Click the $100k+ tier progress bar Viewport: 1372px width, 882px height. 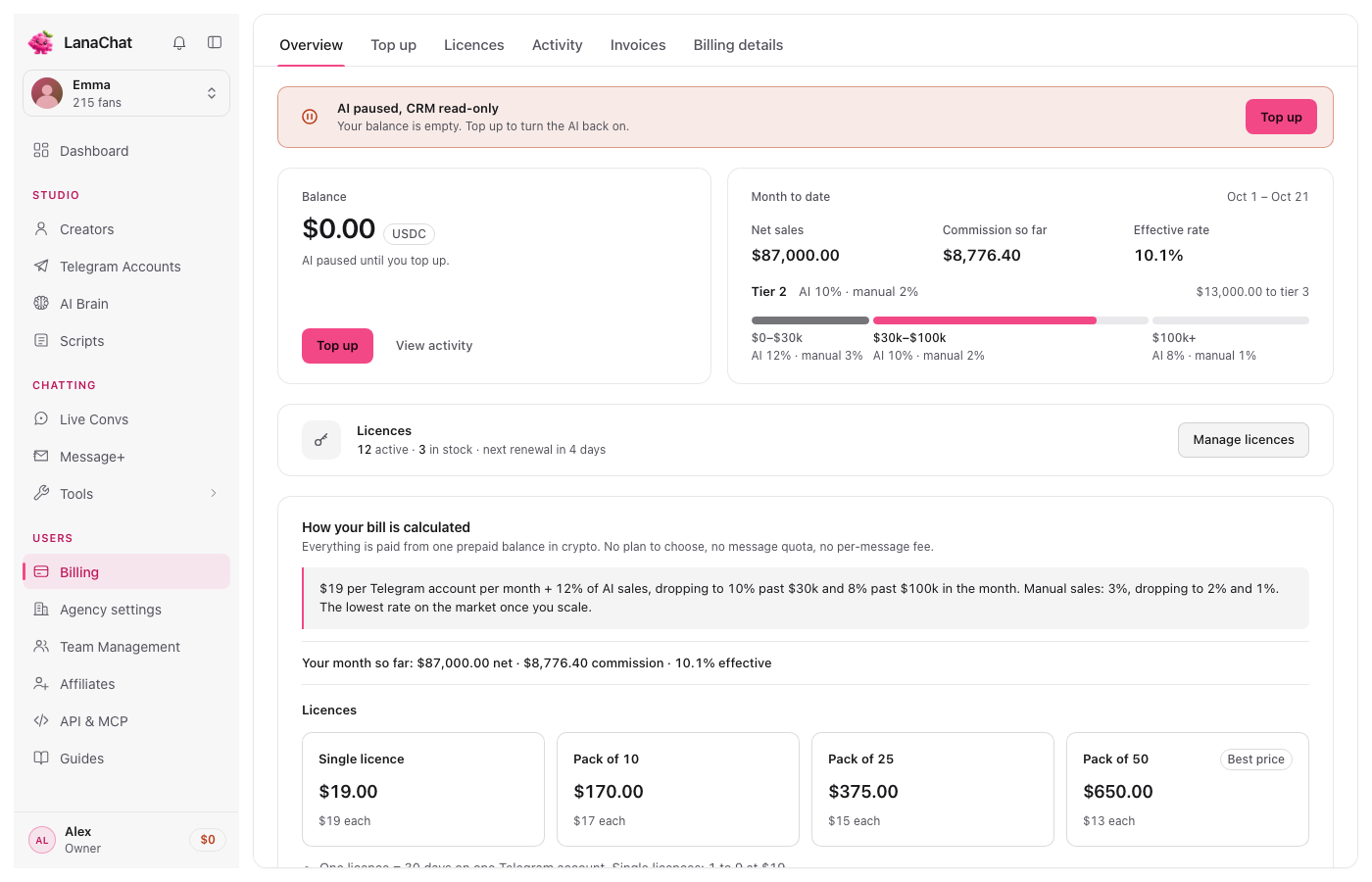pyautogui.click(x=1231, y=320)
